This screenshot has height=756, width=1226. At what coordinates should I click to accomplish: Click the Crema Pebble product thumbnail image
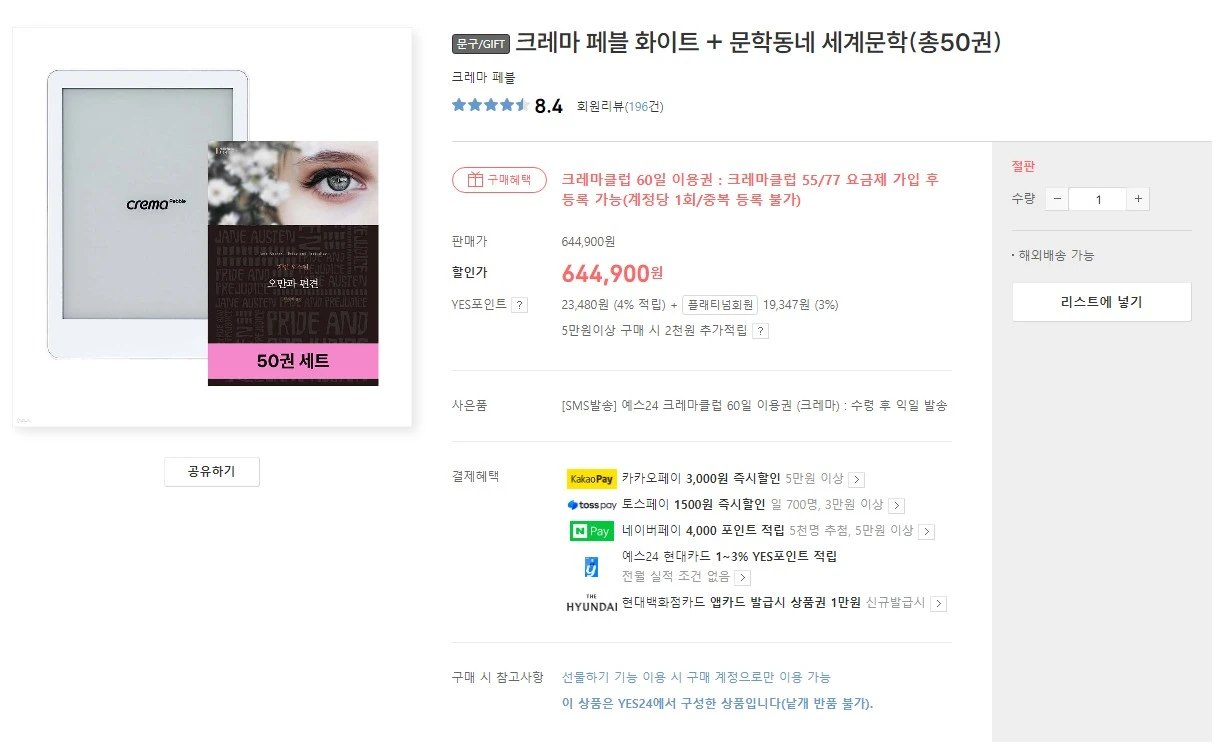212,228
